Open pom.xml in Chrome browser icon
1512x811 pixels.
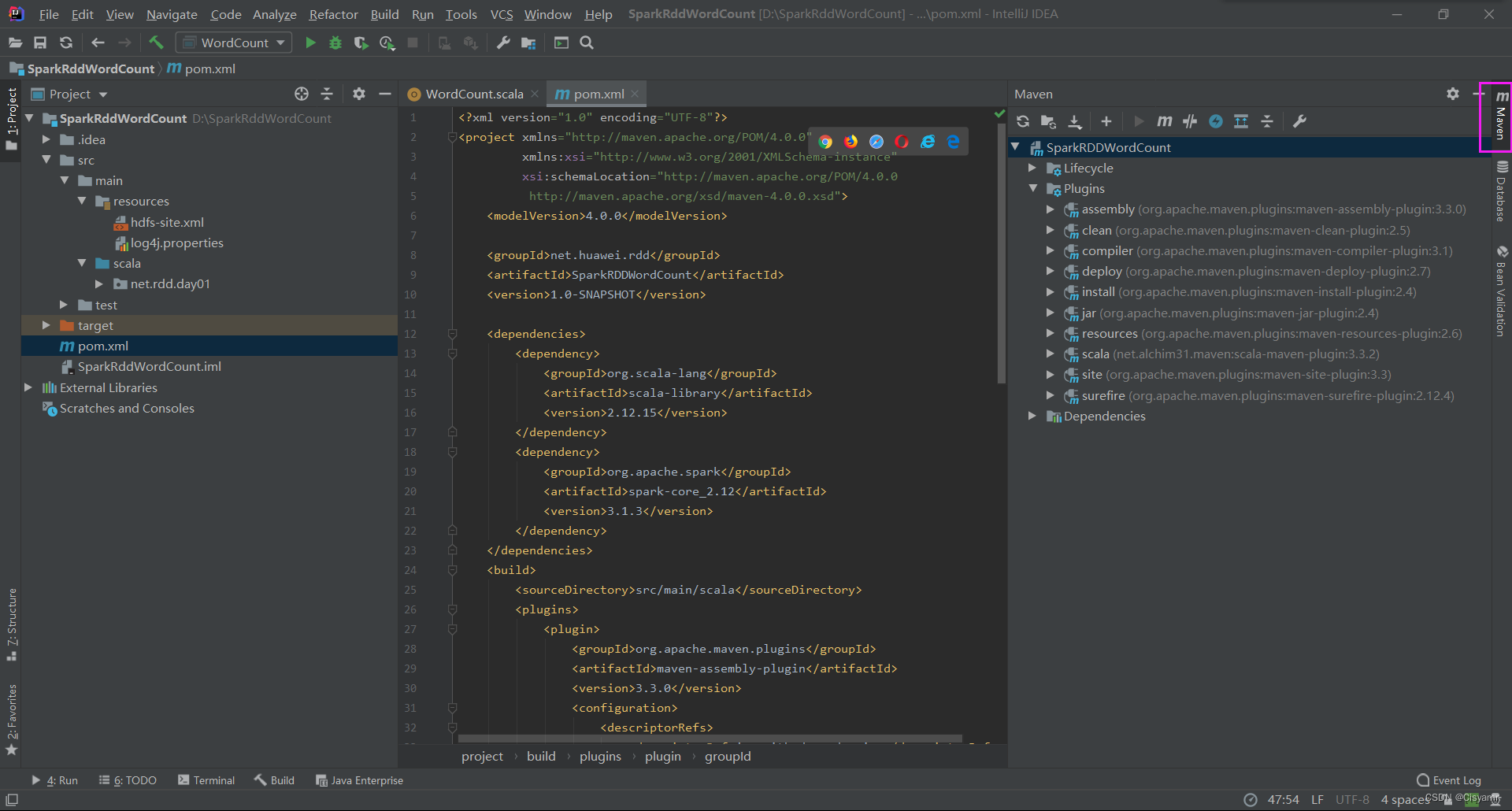point(825,142)
